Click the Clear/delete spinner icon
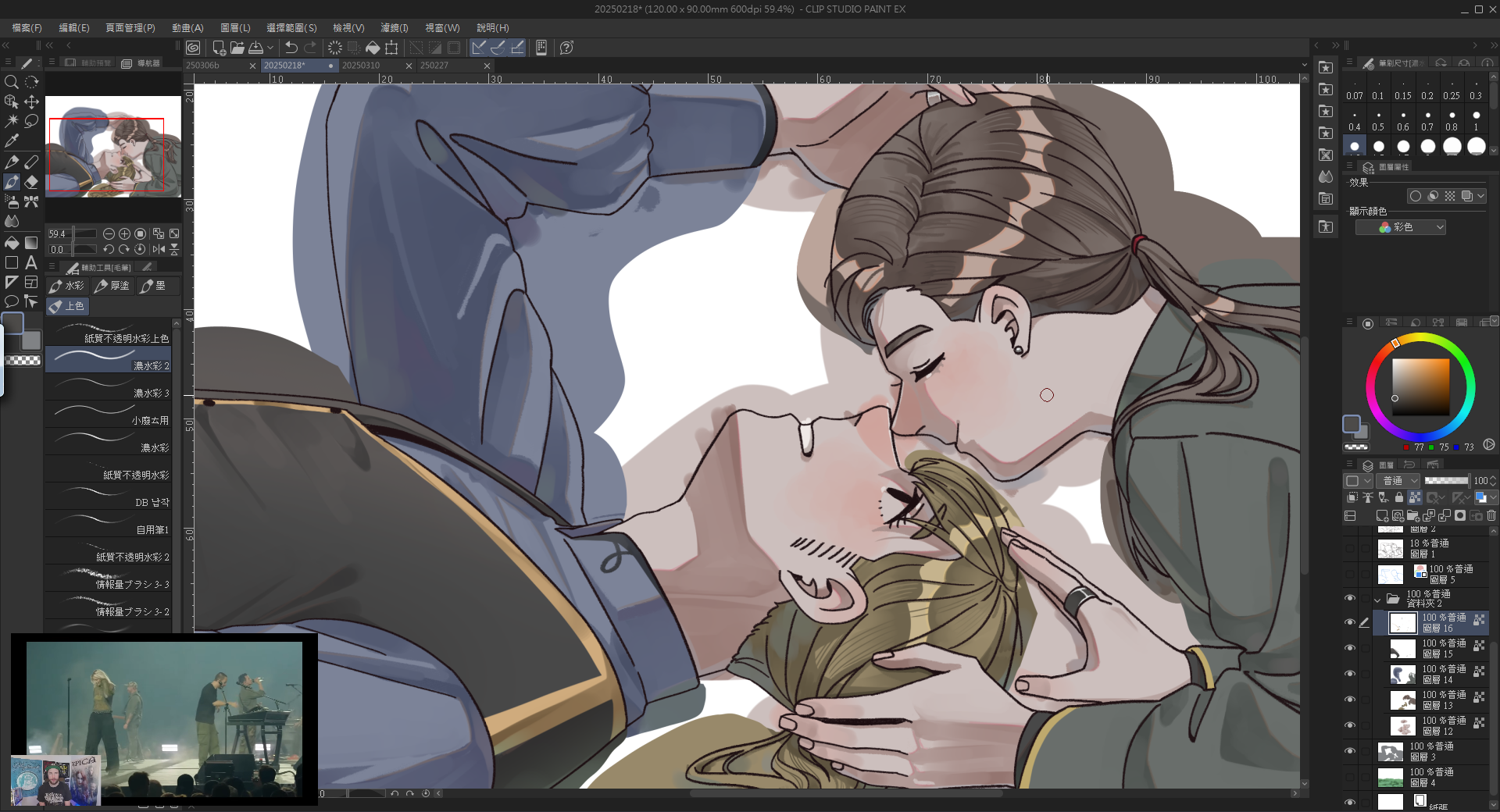Viewport: 1500px width, 812px height. coord(335,48)
